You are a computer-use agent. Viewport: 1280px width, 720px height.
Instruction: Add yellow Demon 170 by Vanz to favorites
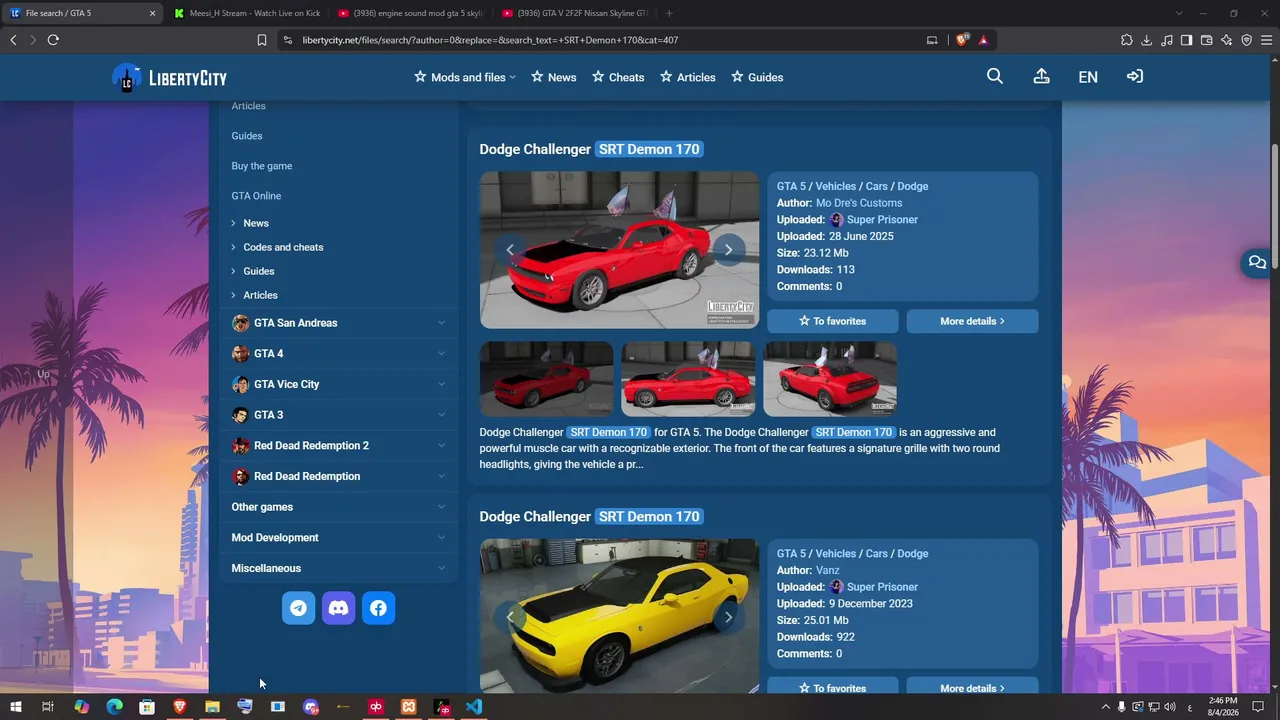(832, 688)
